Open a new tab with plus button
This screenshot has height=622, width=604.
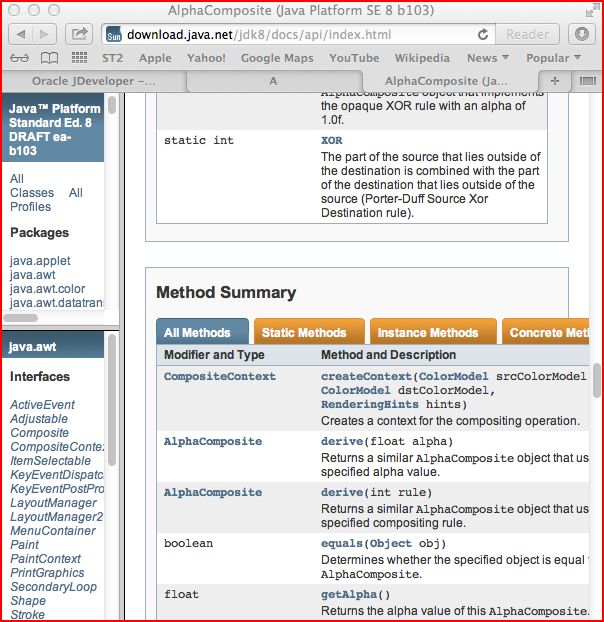click(555, 81)
